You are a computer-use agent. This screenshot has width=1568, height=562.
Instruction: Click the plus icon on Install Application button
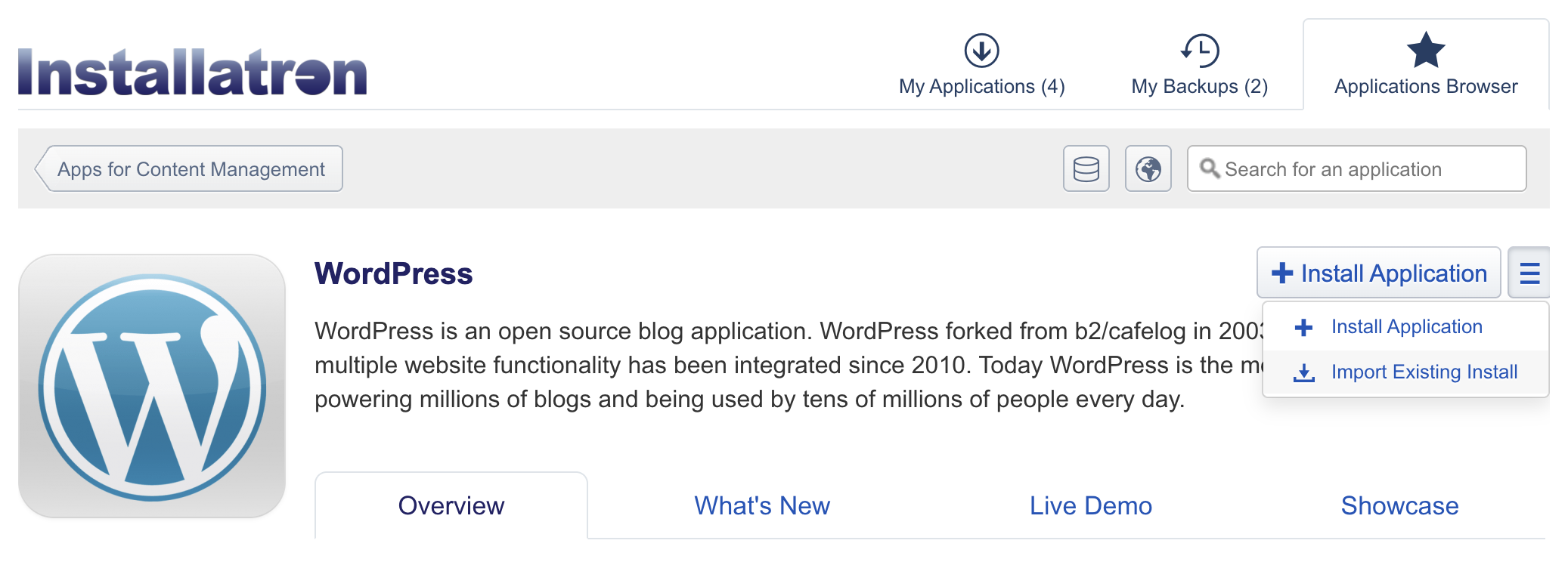[1283, 273]
